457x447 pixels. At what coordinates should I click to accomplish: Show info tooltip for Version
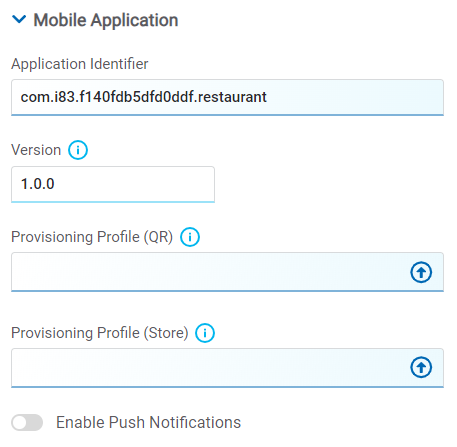coord(78,150)
